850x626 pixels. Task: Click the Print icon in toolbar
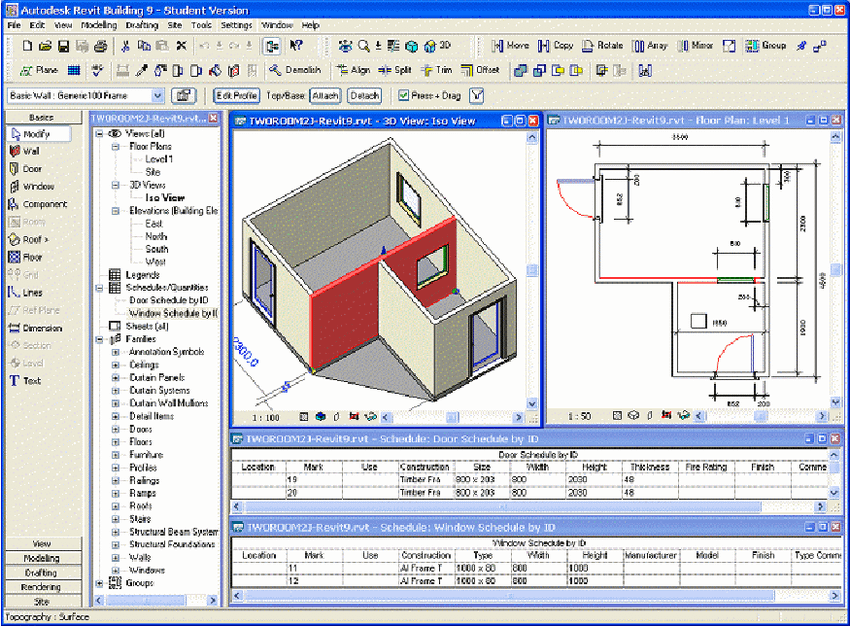101,46
